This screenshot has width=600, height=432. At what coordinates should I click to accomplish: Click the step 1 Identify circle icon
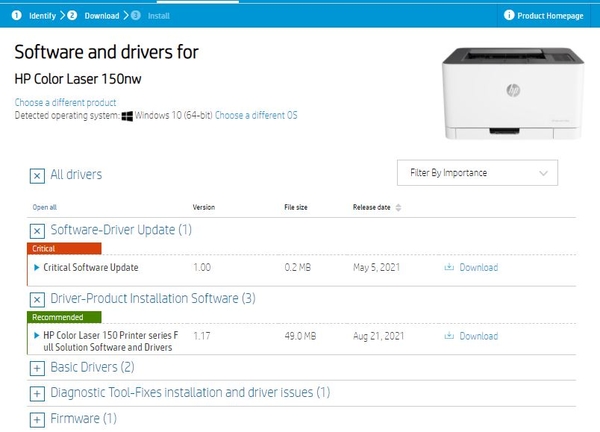(16, 15)
